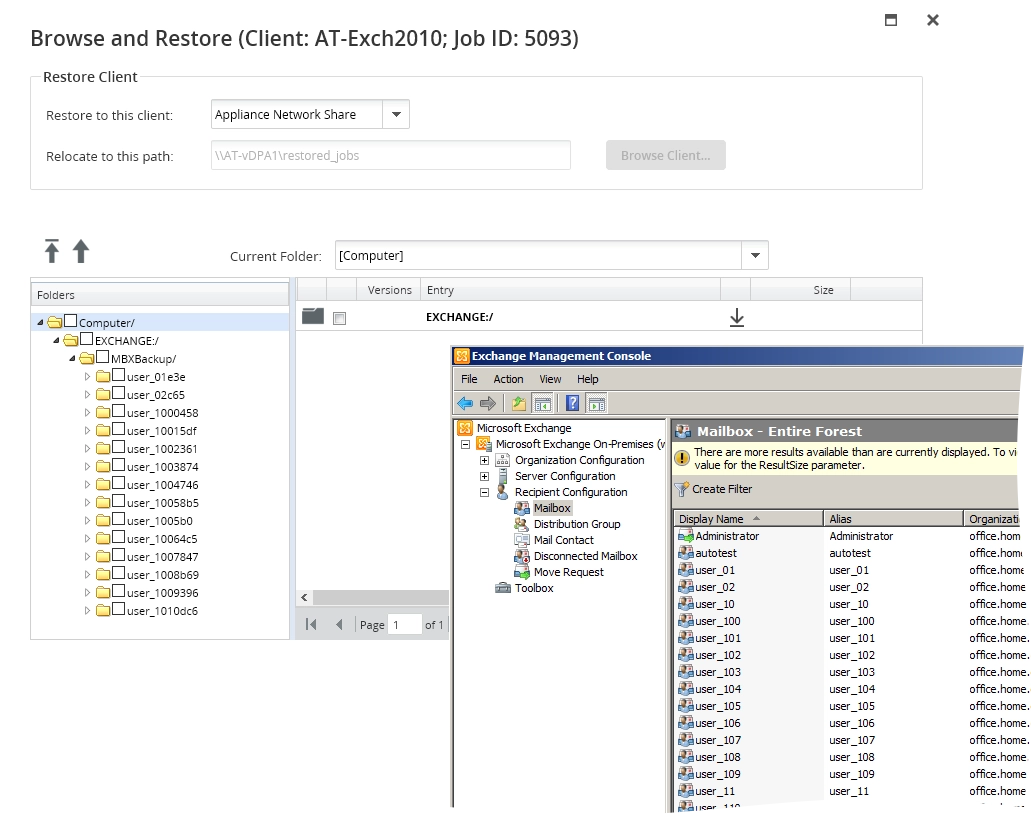Select user_100 in the mailbox list

click(717, 621)
